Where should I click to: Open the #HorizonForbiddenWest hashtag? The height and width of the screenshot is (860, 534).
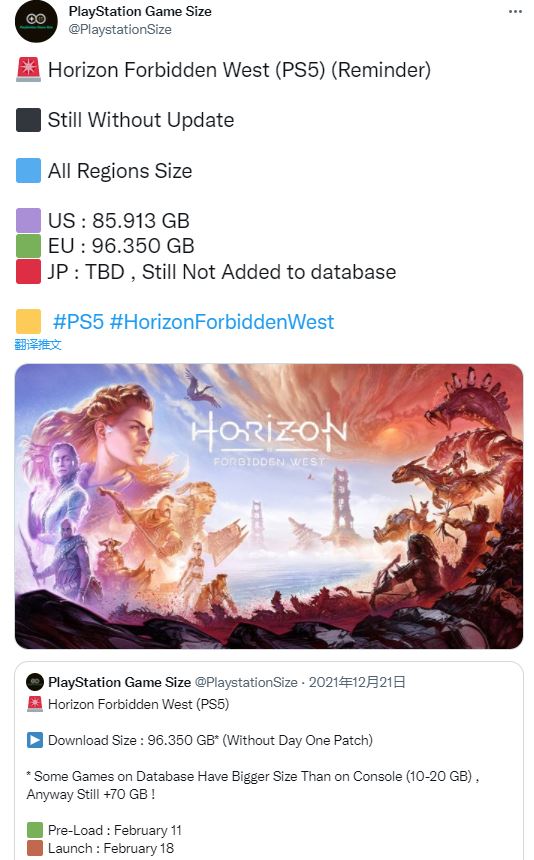(x=221, y=322)
